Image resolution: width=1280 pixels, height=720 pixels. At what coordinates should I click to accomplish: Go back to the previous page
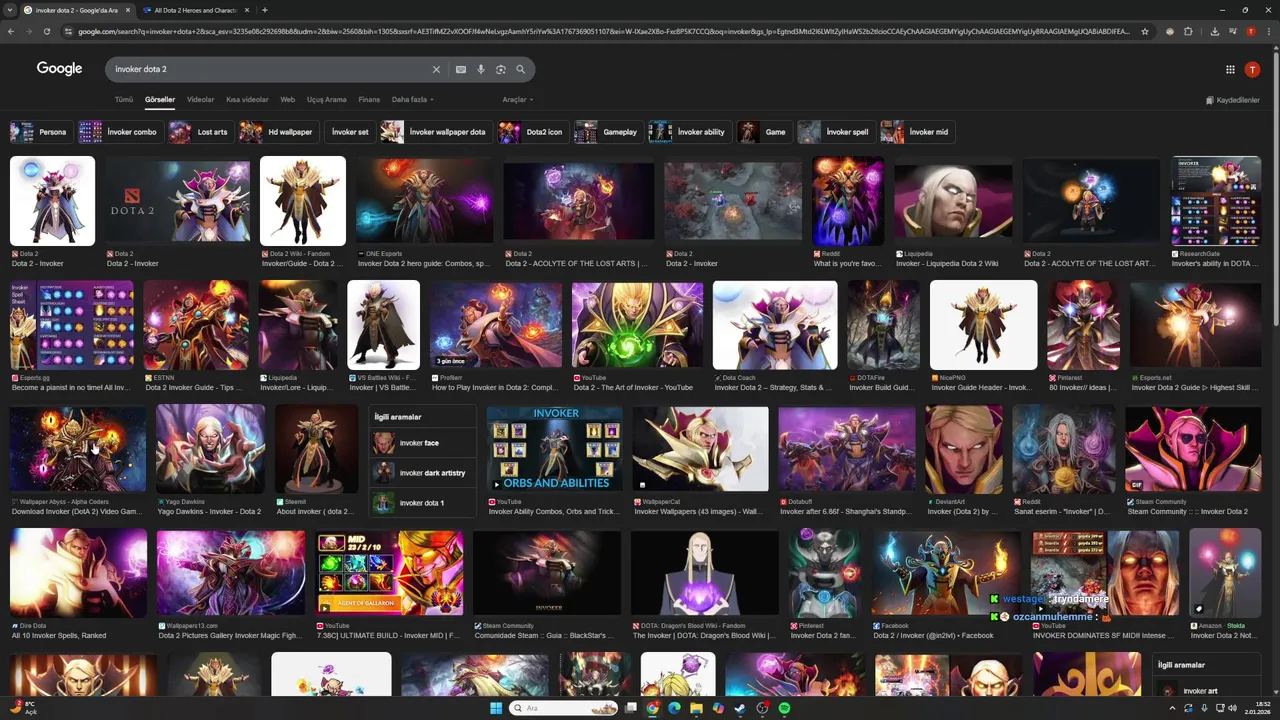[11, 31]
